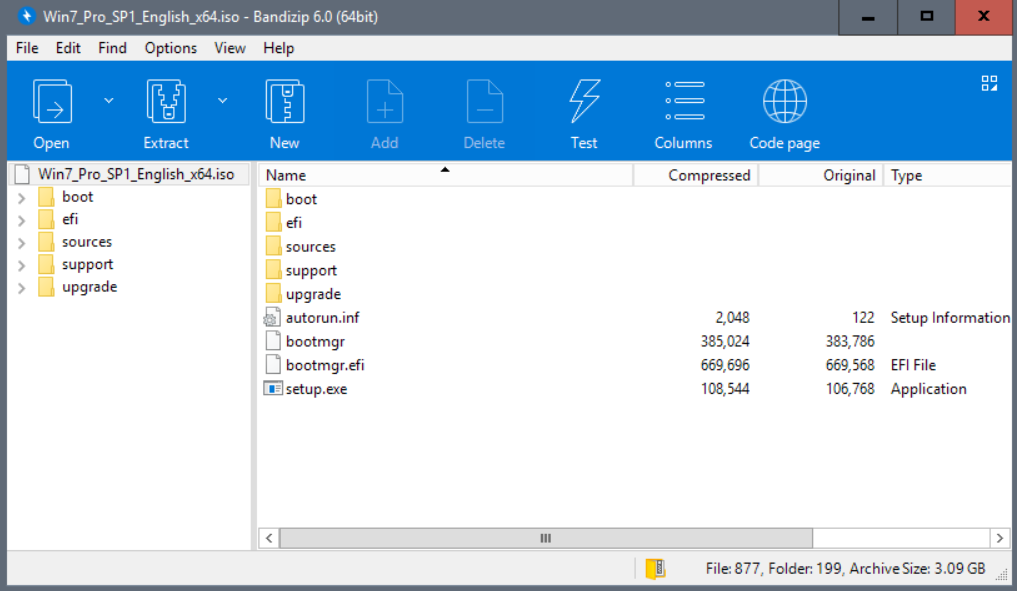Click the Delete toolbar icon
Image resolution: width=1017 pixels, height=591 pixels.
coord(485,101)
